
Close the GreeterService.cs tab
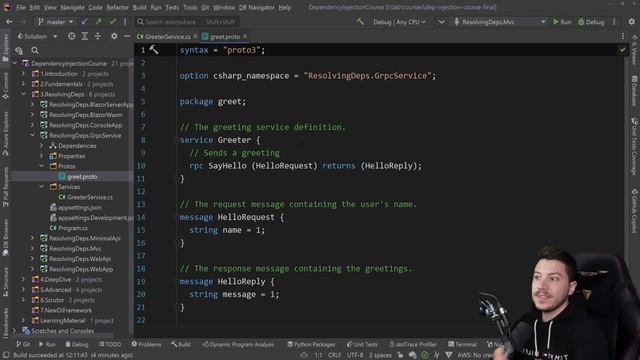195,36
